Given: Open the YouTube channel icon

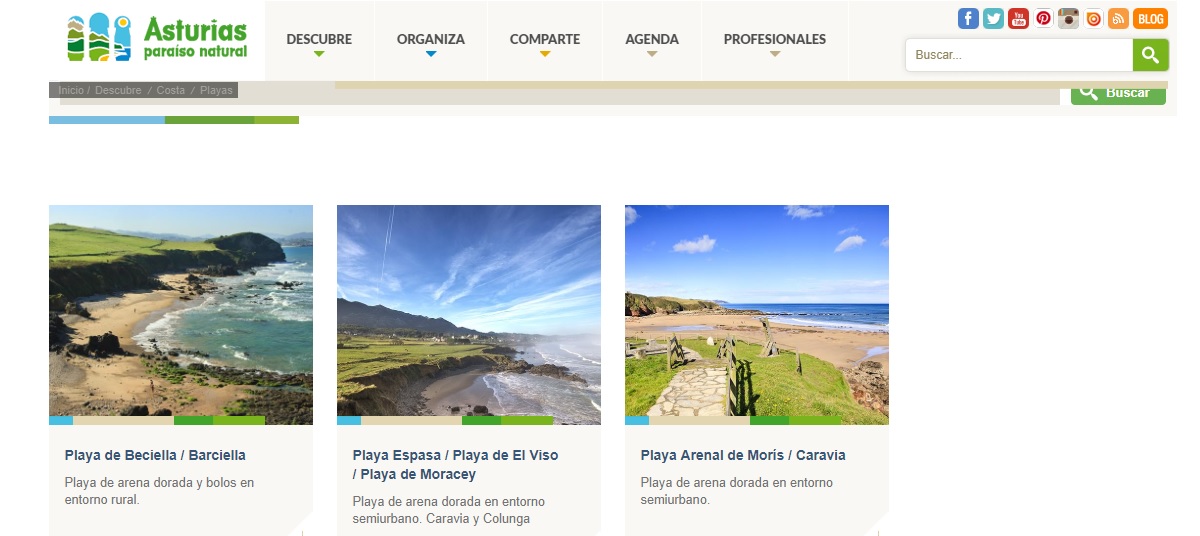Looking at the screenshot, I should [x=1018, y=18].
